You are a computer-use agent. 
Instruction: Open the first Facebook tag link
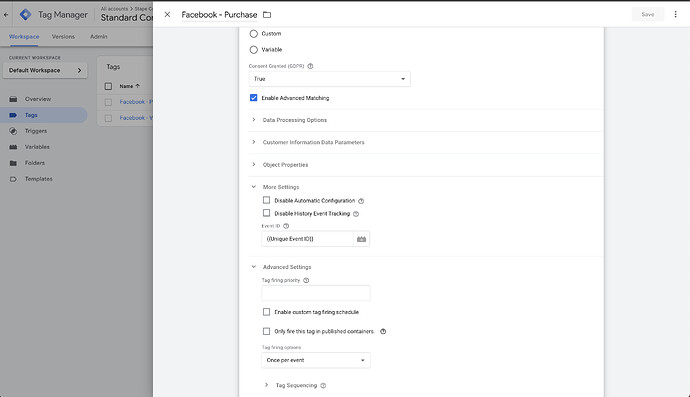[x=136, y=102]
